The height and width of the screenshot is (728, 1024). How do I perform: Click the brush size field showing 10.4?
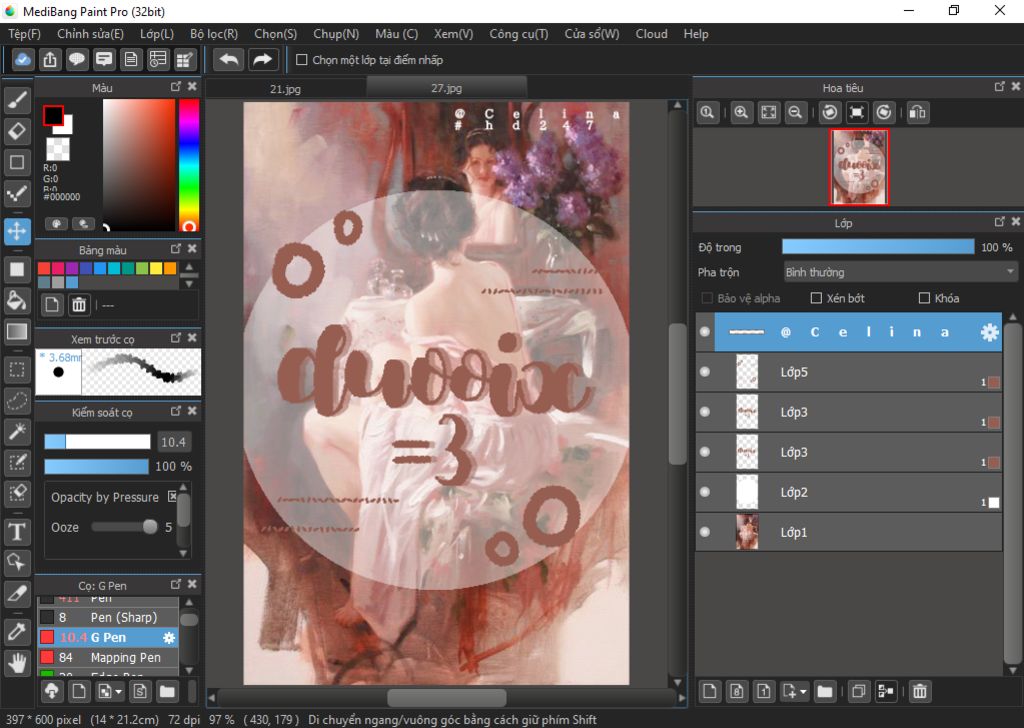(173, 442)
